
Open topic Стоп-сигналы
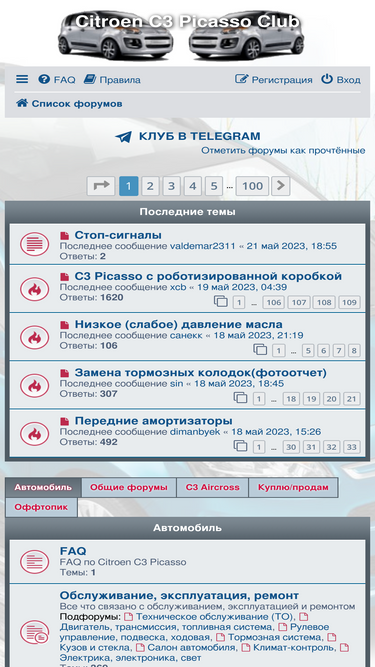(118, 235)
